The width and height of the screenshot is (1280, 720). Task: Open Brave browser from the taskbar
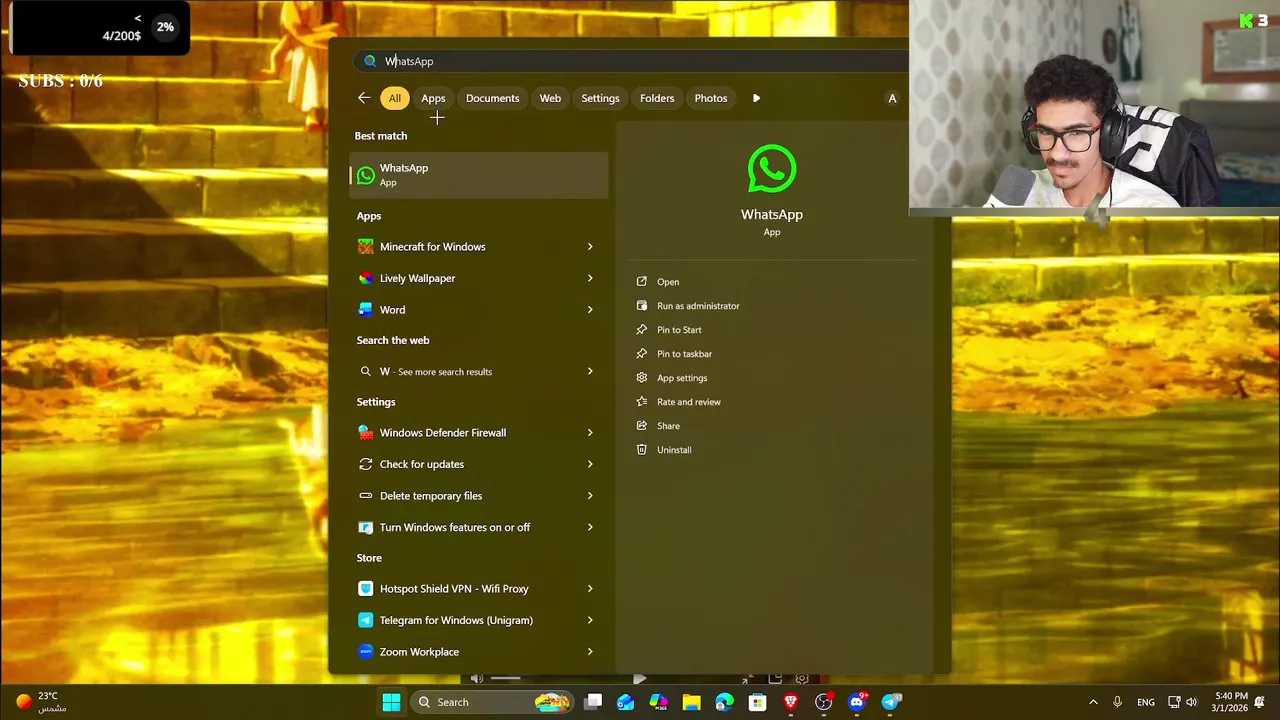tap(790, 702)
